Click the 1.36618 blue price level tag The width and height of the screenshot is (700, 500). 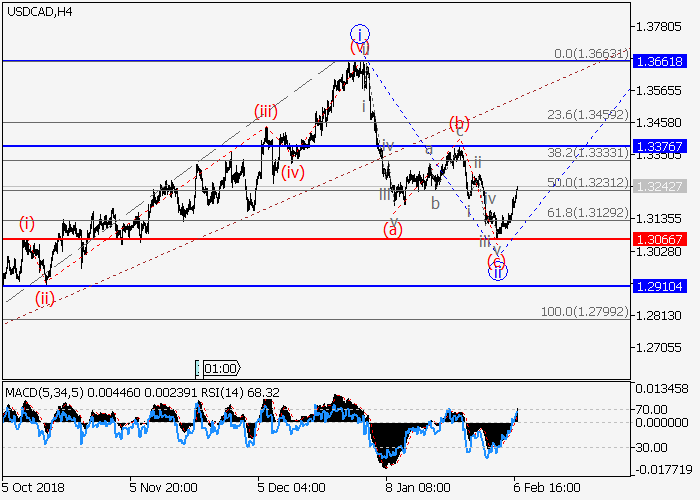(x=660, y=61)
